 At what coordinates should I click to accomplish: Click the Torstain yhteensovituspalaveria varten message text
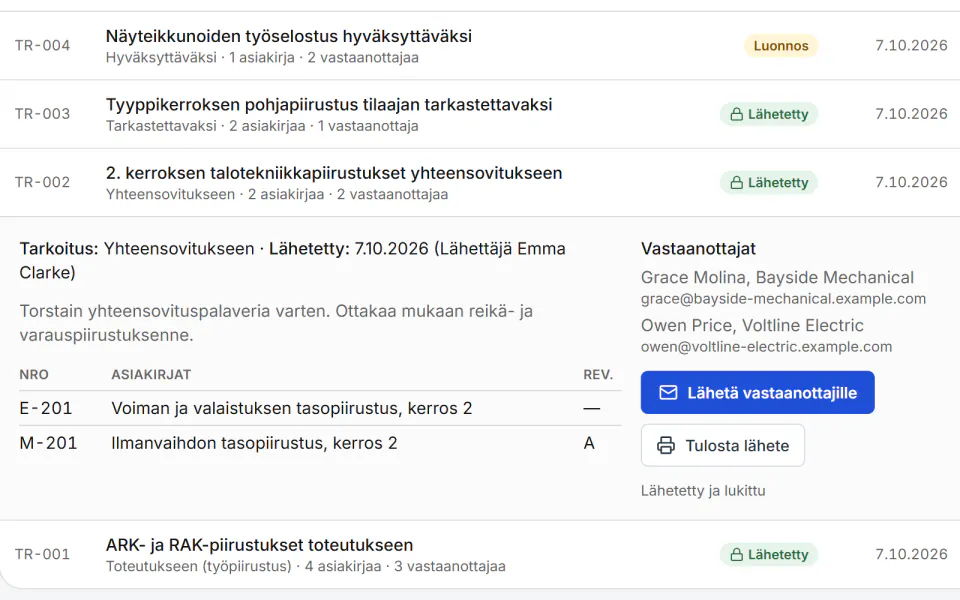(x=276, y=323)
